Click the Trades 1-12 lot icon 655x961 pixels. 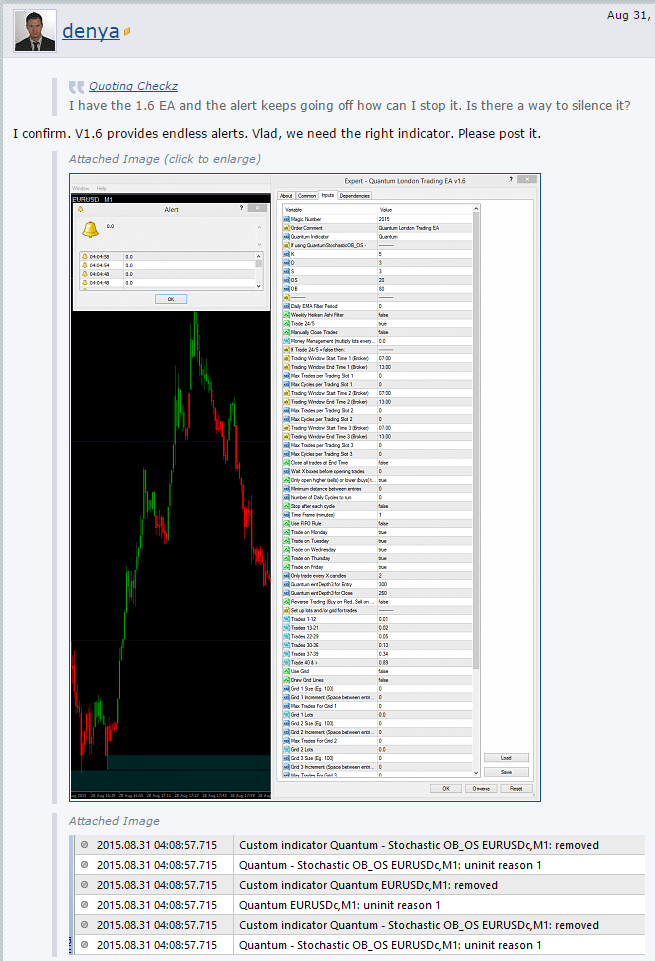click(x=286, y=619)
